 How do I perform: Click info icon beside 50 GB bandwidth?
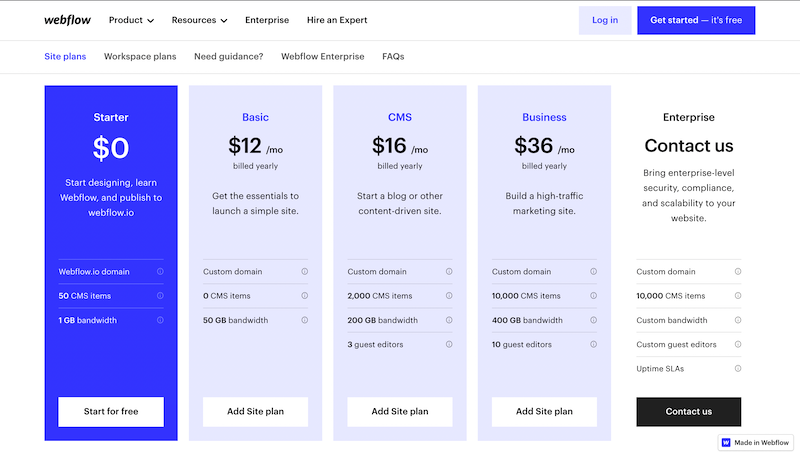click(x=305, y=320)
